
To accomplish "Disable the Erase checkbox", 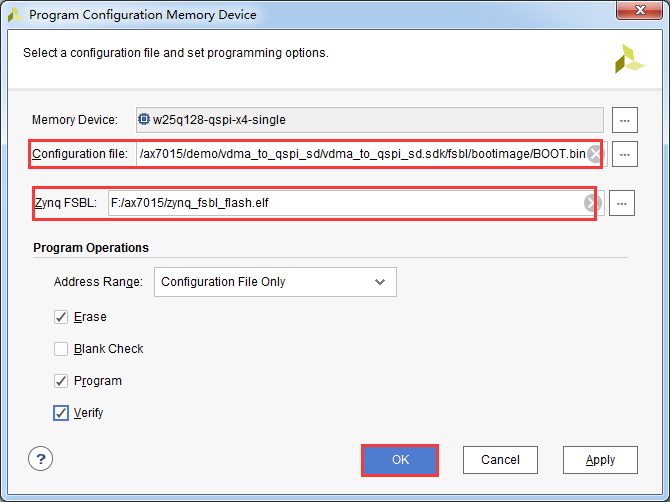I will [61, 317].
